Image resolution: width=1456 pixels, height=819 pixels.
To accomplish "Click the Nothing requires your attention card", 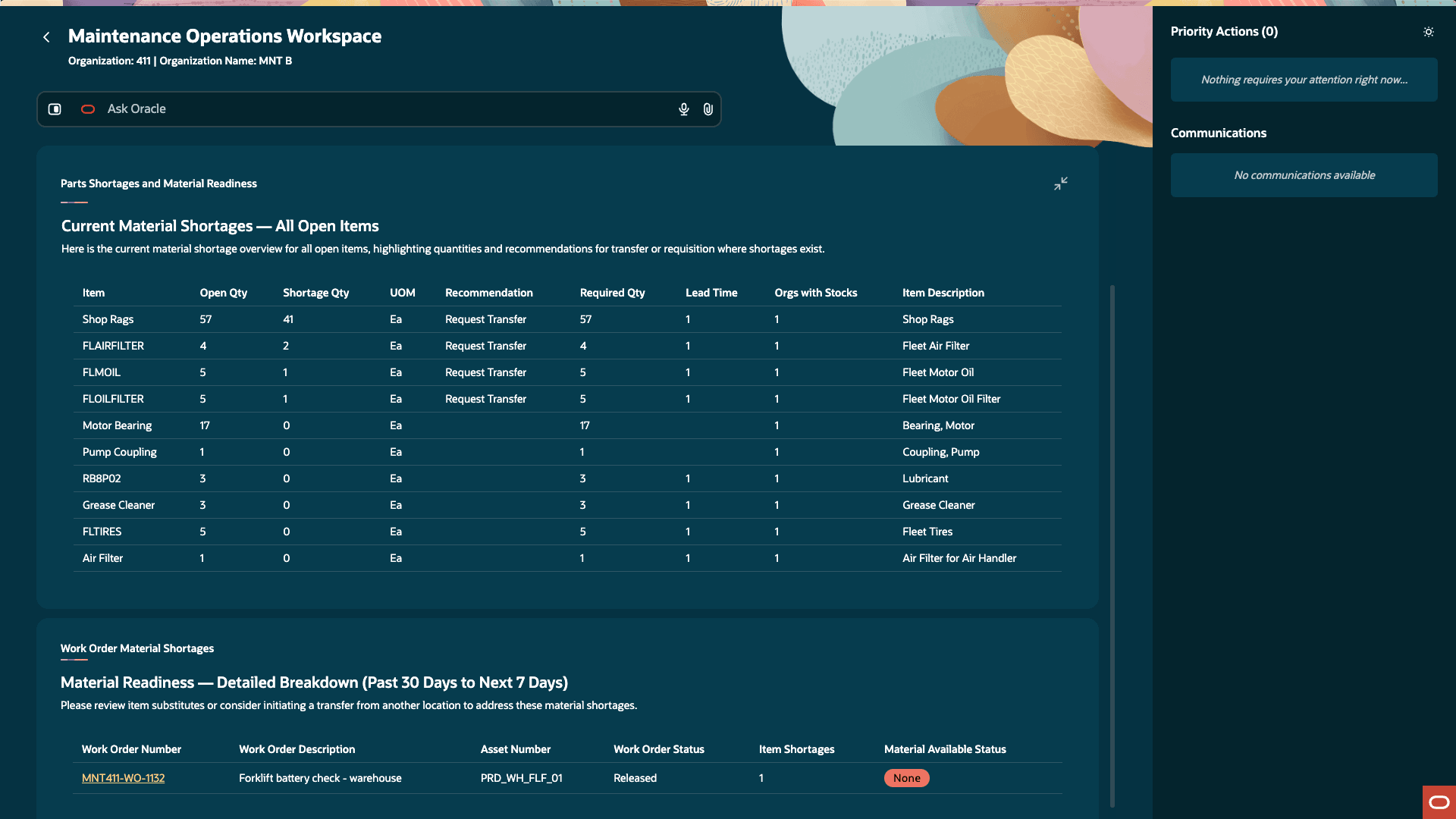I will (x=1304, y=80).
